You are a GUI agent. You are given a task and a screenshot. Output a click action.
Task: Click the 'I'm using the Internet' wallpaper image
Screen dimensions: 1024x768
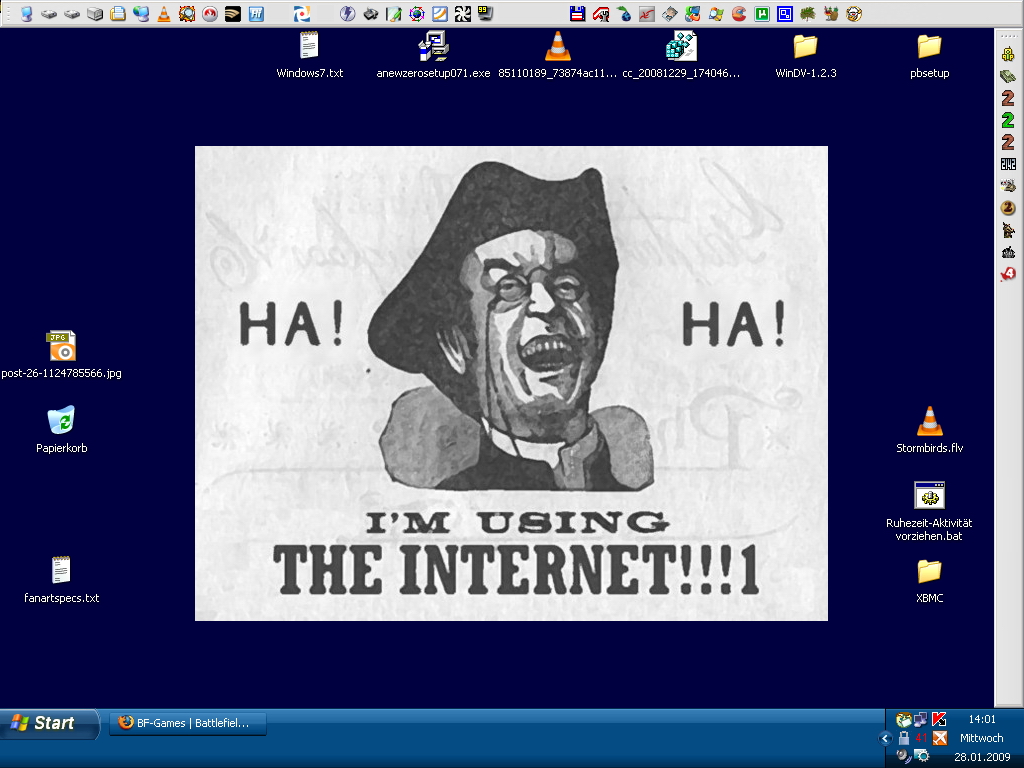coord(511,383)
